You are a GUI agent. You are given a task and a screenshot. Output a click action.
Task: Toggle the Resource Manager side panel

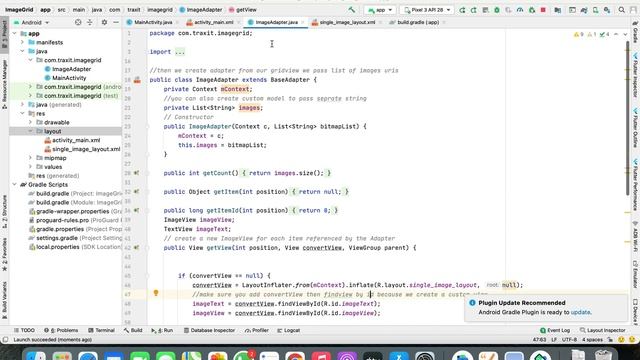pos(4,84)
